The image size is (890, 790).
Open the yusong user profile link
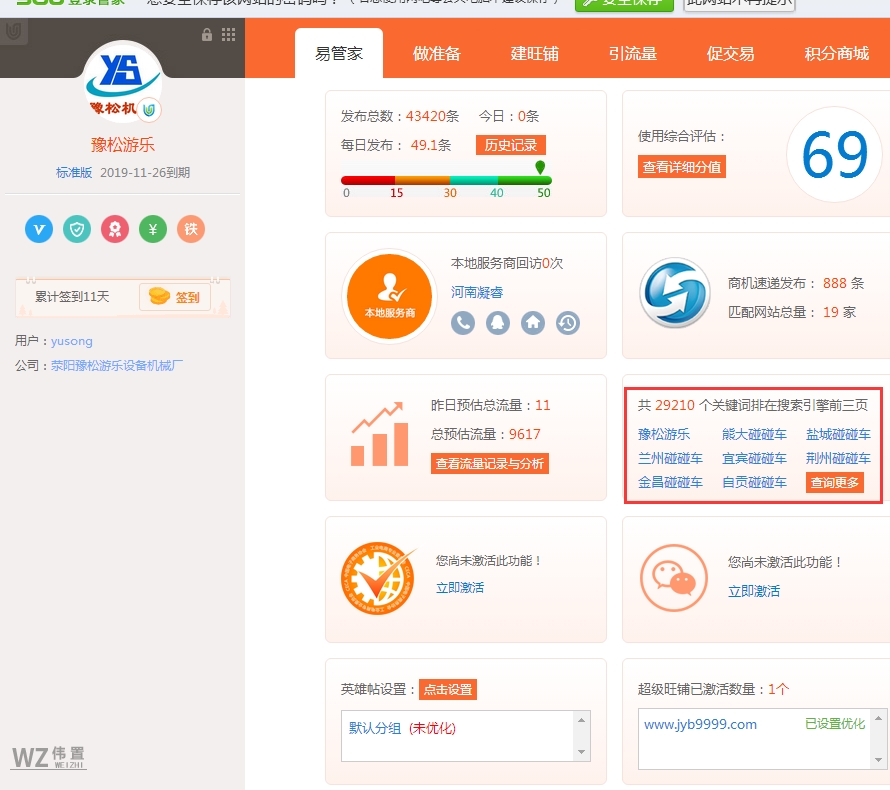72,340
